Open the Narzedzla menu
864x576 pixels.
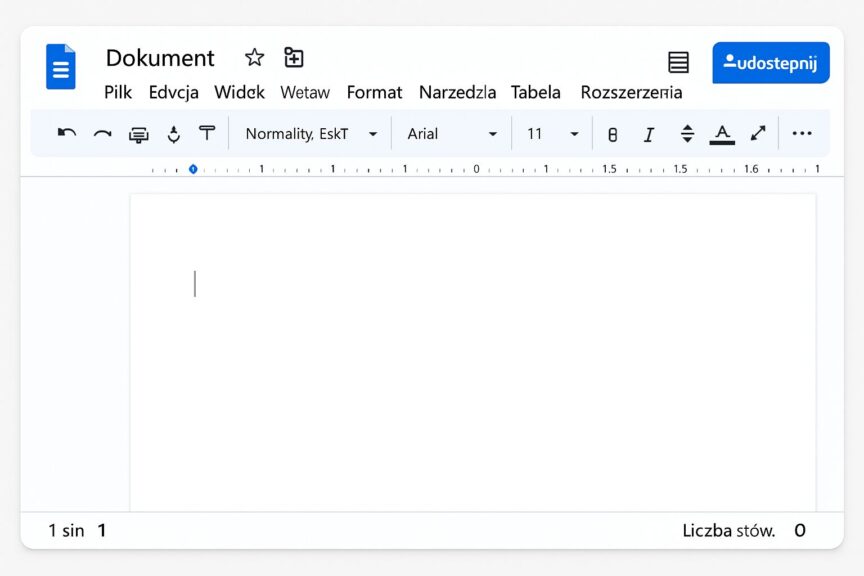457,92
